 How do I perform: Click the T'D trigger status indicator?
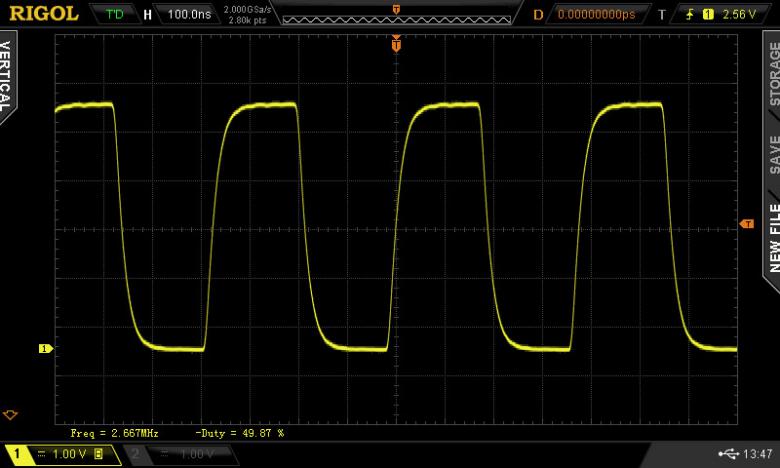pos(113,15)
